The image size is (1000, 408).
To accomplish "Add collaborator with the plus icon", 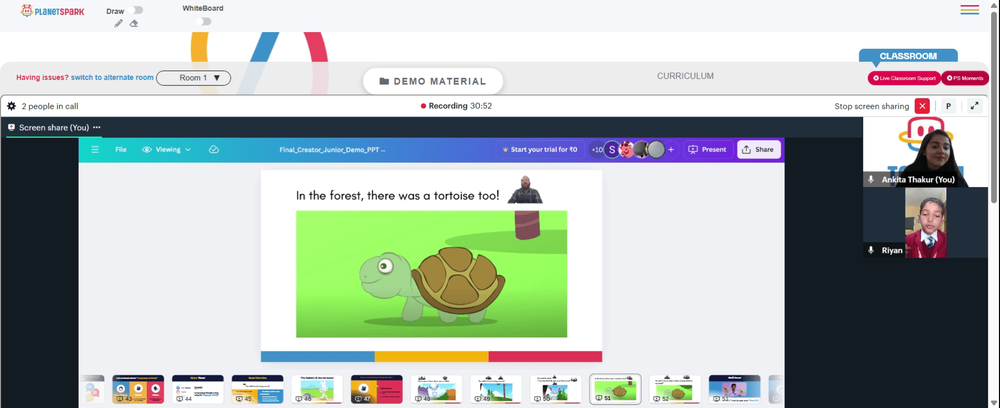I will (x=671, y=150).
